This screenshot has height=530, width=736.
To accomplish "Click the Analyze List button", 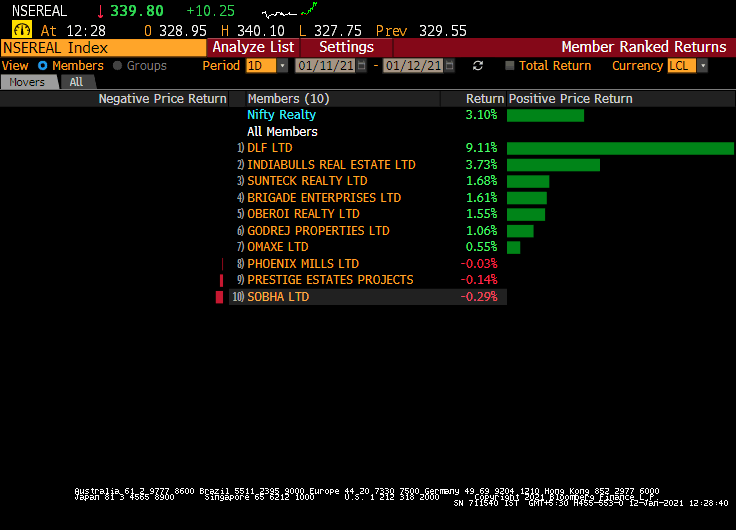I will (x=253, y=47).
